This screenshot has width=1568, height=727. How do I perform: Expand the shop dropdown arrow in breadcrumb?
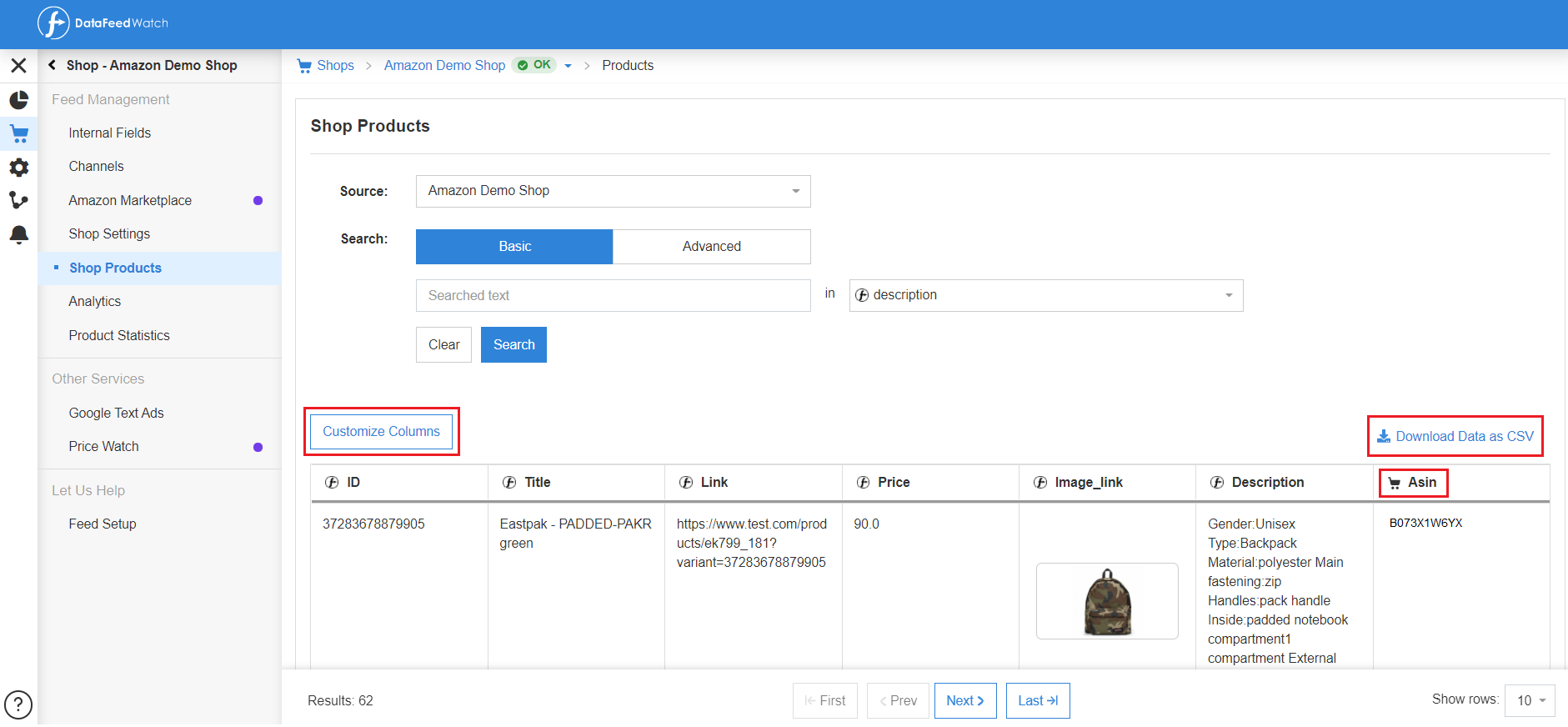(x=568, y=66)
